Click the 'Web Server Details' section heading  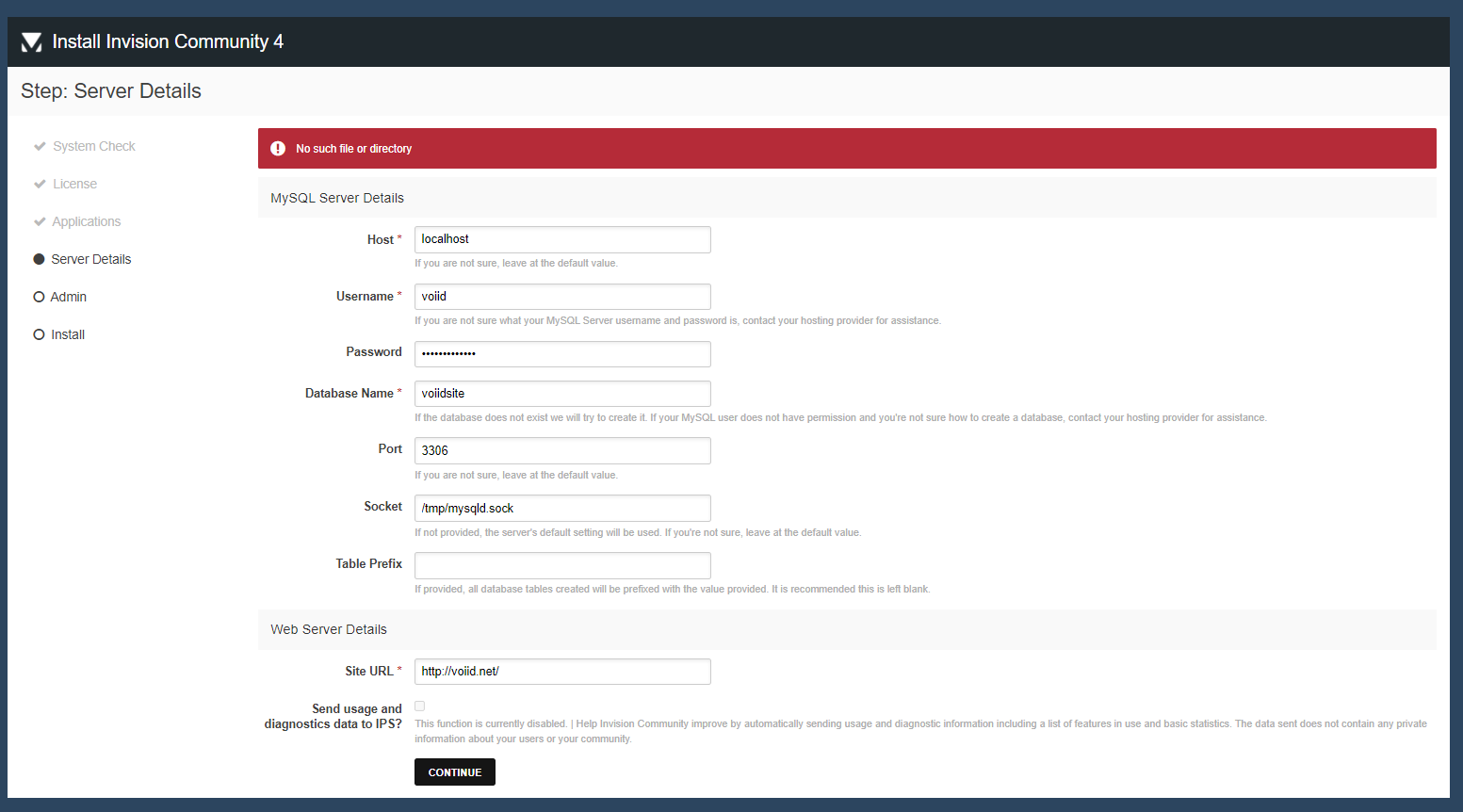[x=329, y=629]
